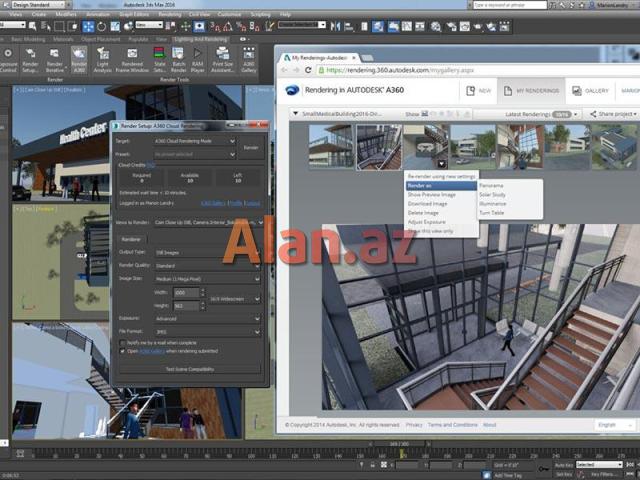This screenshot has width=640, height=480.
Task: Open the File Format dropdown
Action: 207,332
